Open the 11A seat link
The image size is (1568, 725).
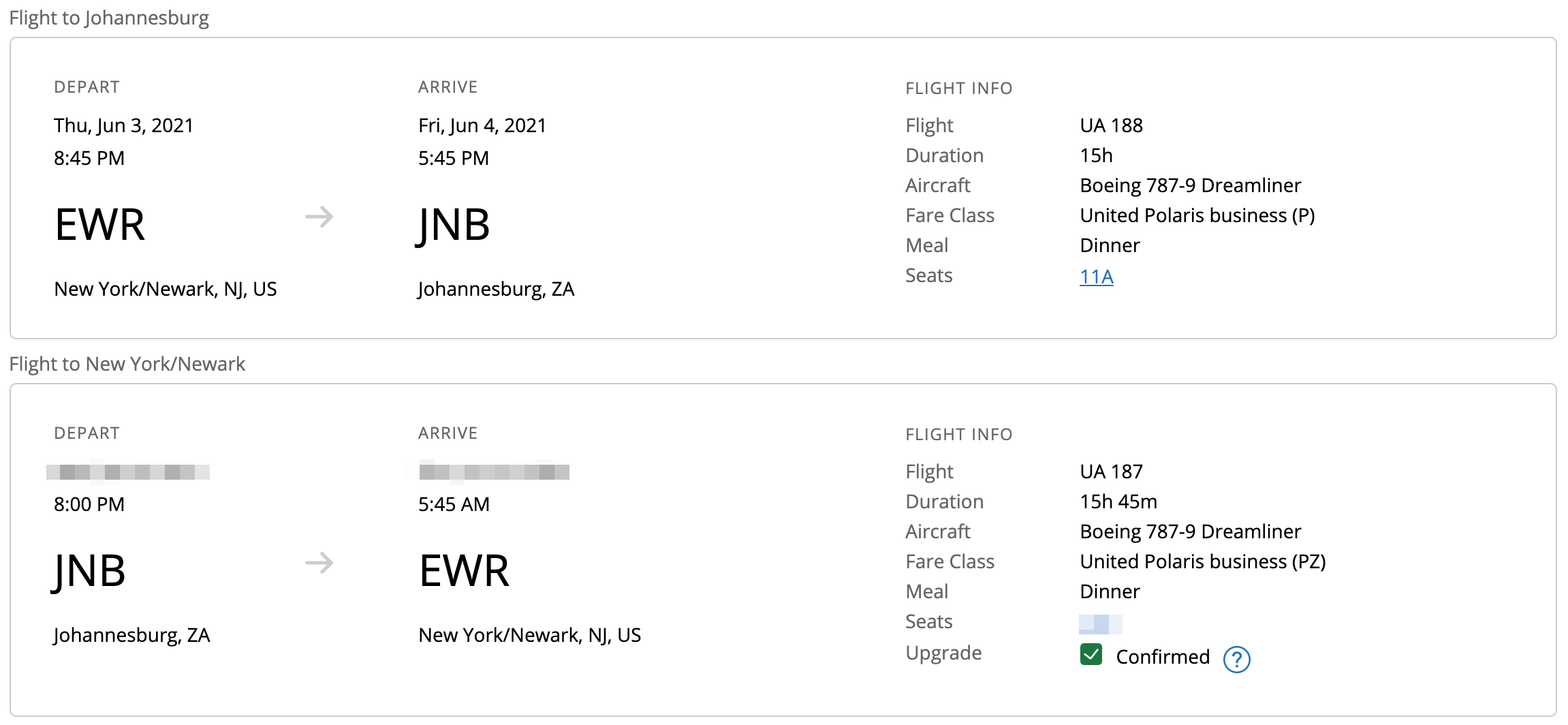click(x=1096, y=277)
